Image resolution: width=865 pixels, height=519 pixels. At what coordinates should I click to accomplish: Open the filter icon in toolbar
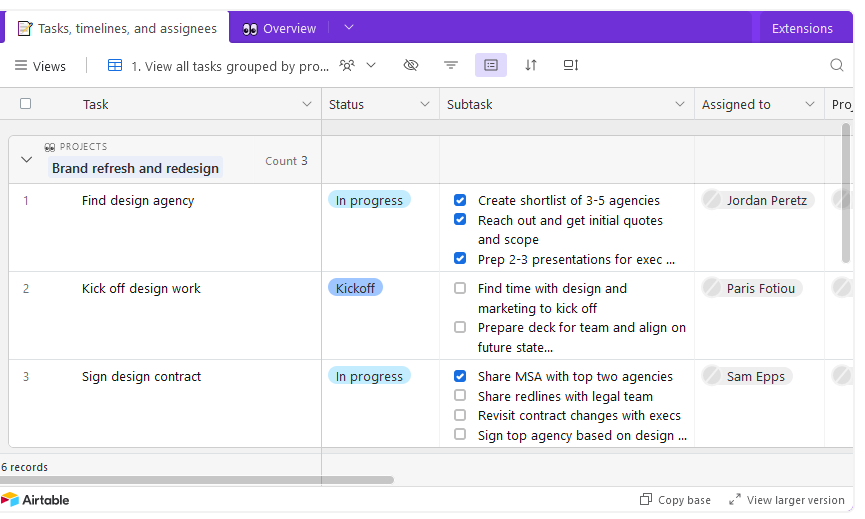click(x=451, y=66)
